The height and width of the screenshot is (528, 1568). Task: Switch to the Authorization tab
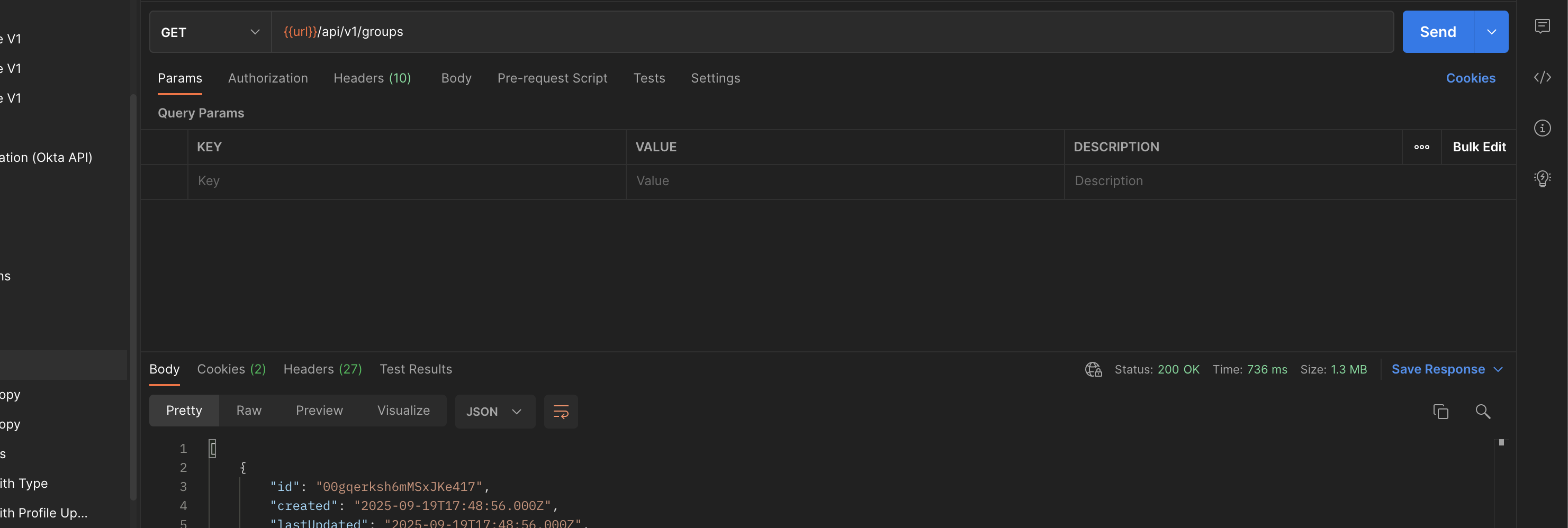(268, 78)
